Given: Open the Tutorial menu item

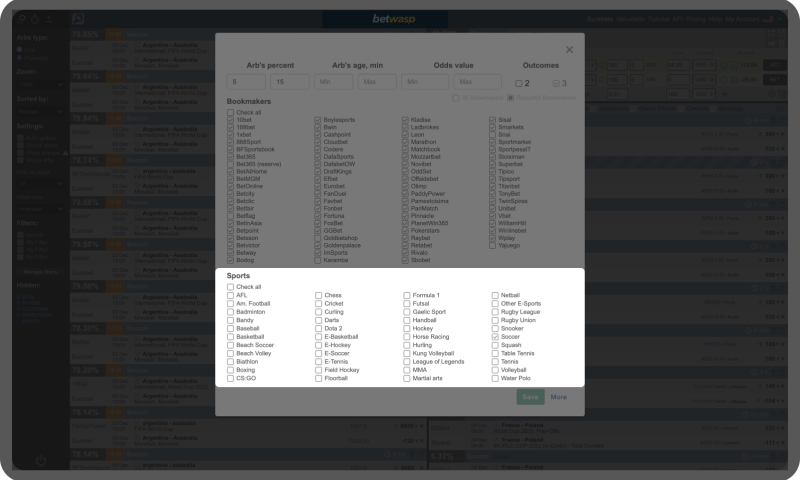Looking at the screenshot, I should click(x=658, y=19).
